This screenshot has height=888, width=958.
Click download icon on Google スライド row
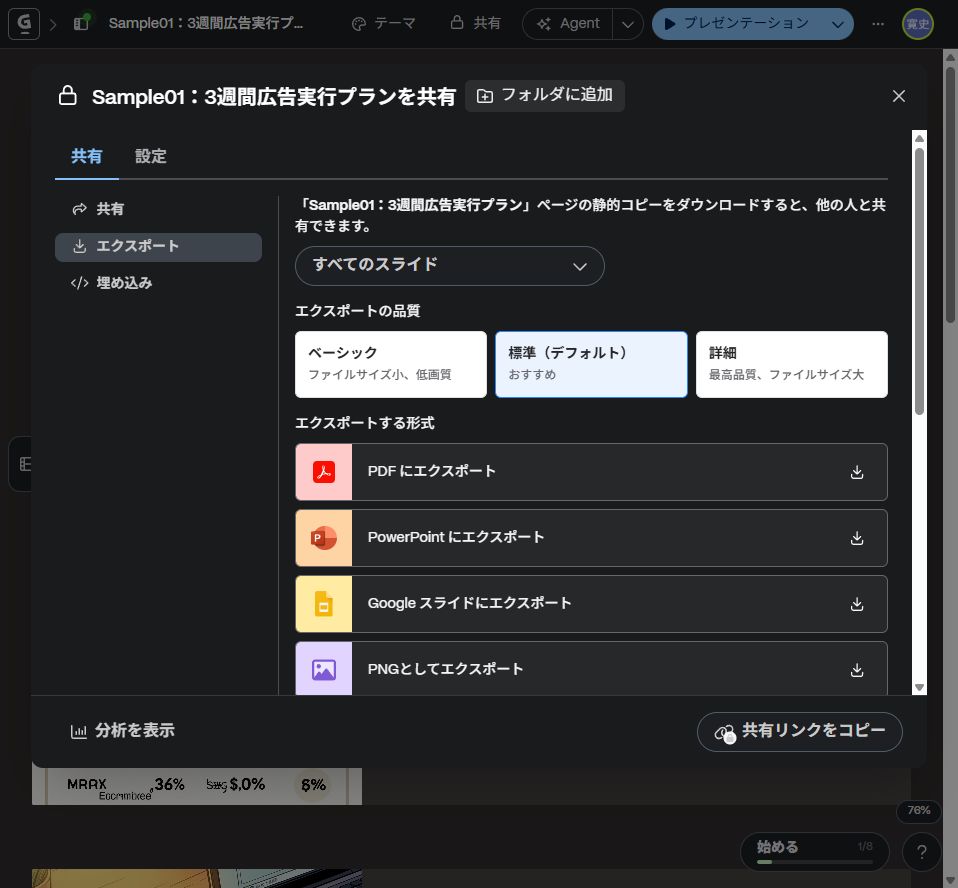(x=857, y=604)
